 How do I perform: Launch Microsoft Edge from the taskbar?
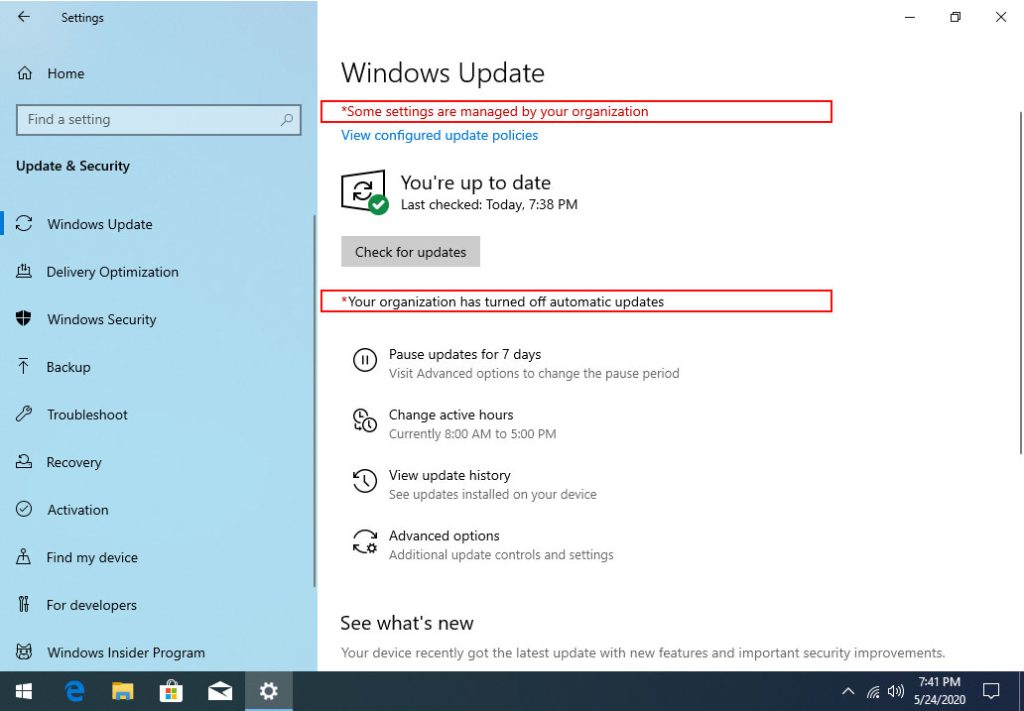coord(74,691)
